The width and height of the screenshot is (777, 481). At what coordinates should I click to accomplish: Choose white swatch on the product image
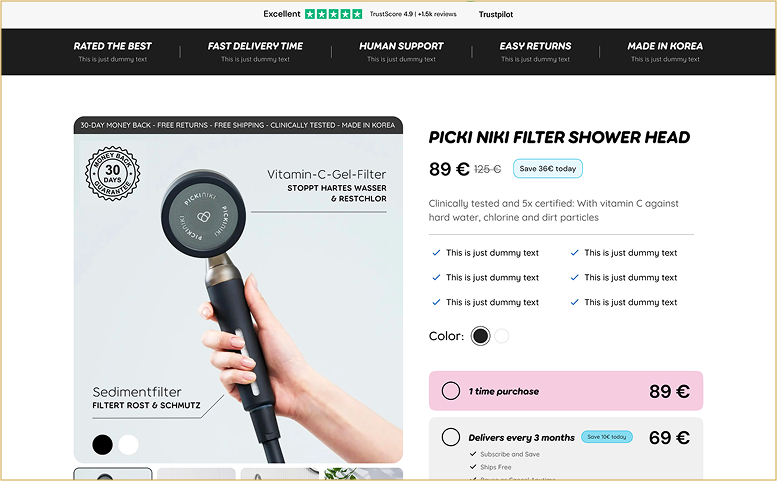click(x=128, y=444)
